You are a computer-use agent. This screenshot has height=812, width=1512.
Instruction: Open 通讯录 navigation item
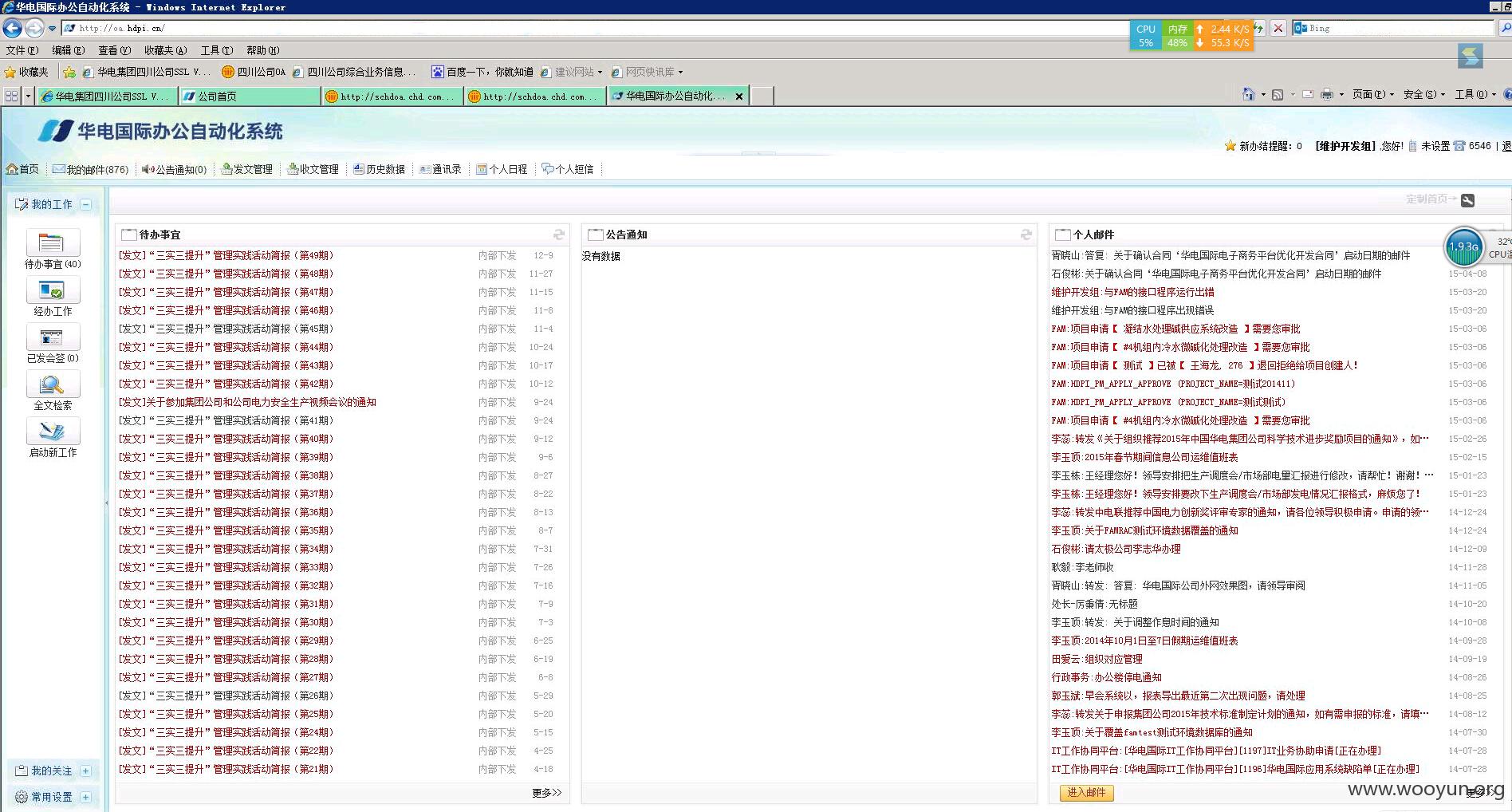tap(441, 169)
